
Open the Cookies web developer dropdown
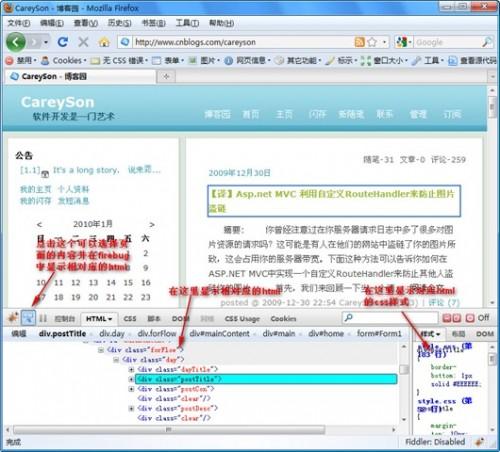[x=63, y=60]
